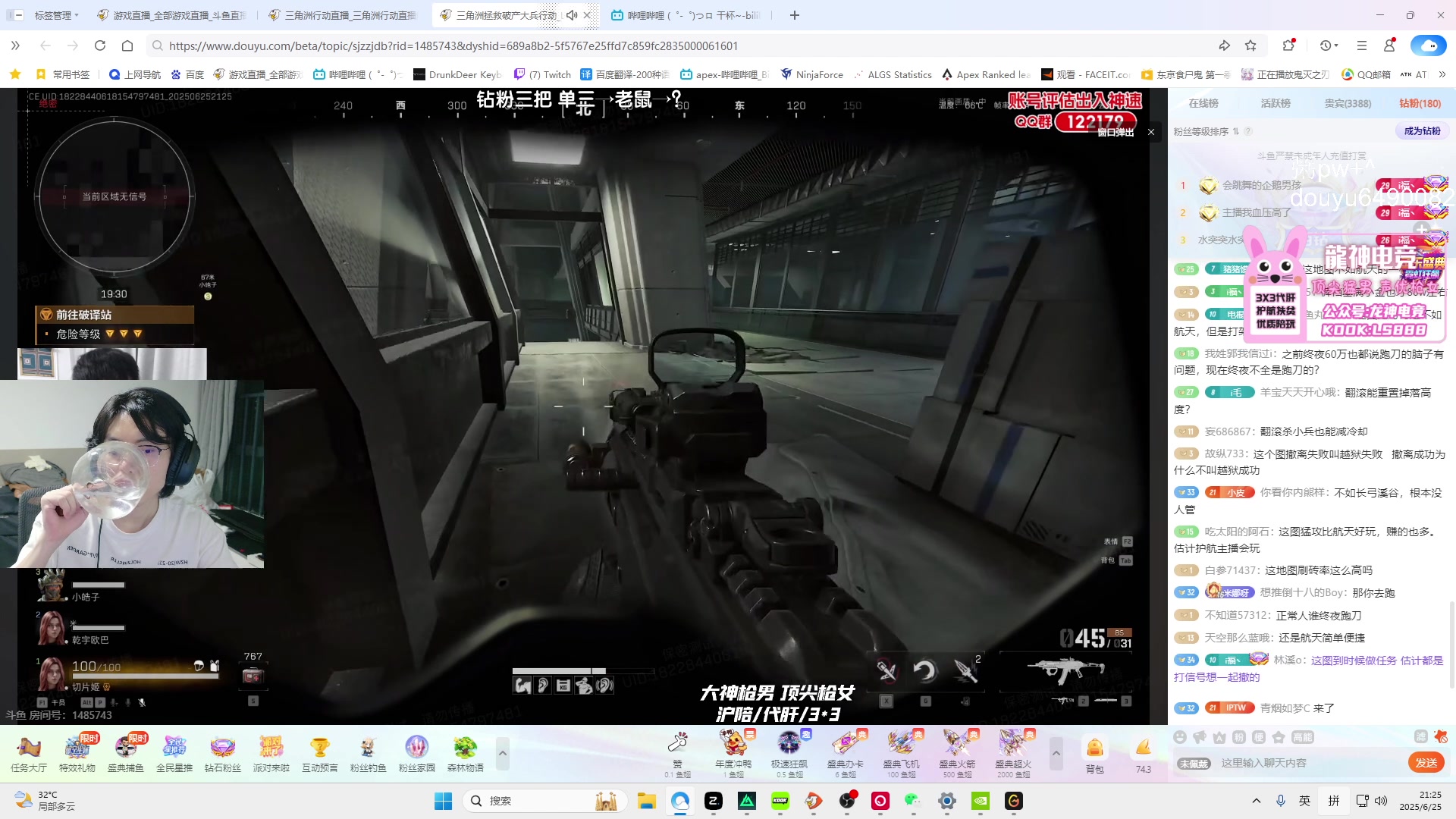Show hidden system tray icons

point(1257,801)
